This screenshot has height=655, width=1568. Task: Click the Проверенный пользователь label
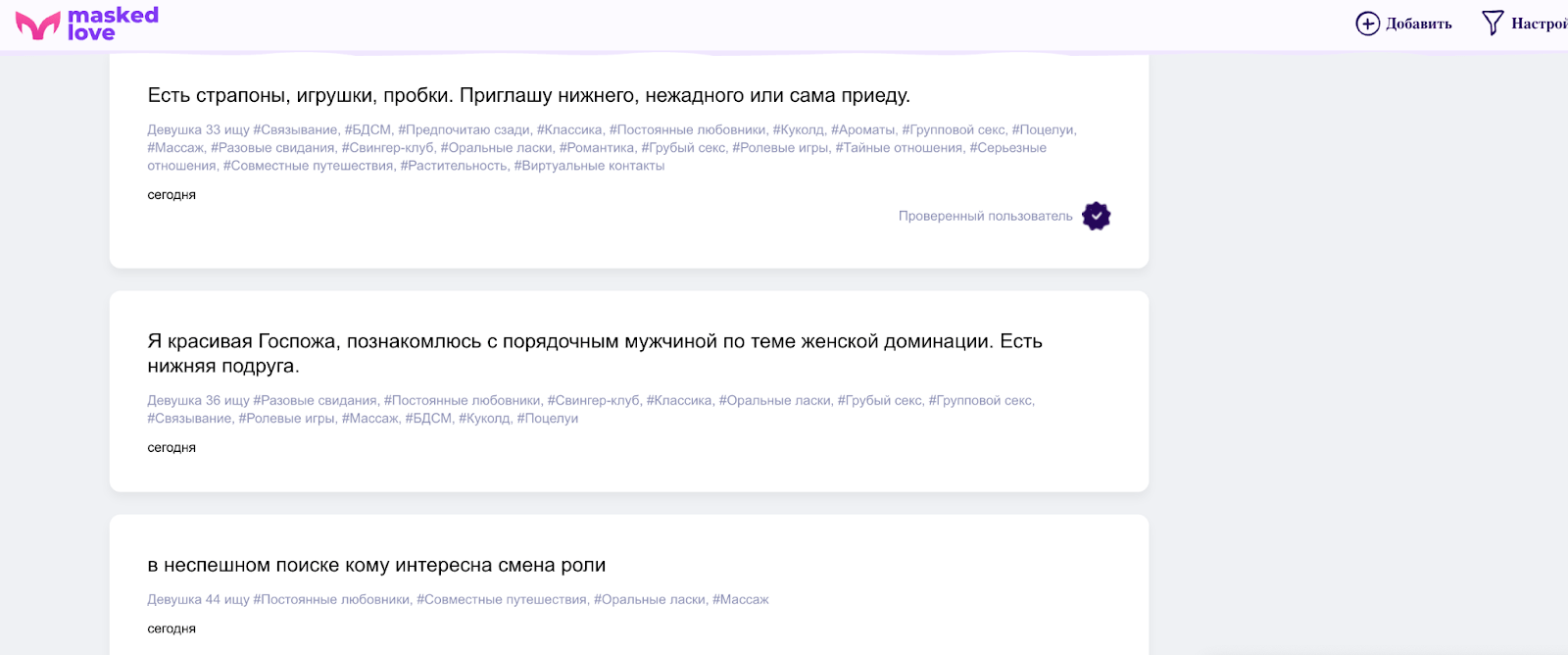pyautogui.click(x=985, y=216)
